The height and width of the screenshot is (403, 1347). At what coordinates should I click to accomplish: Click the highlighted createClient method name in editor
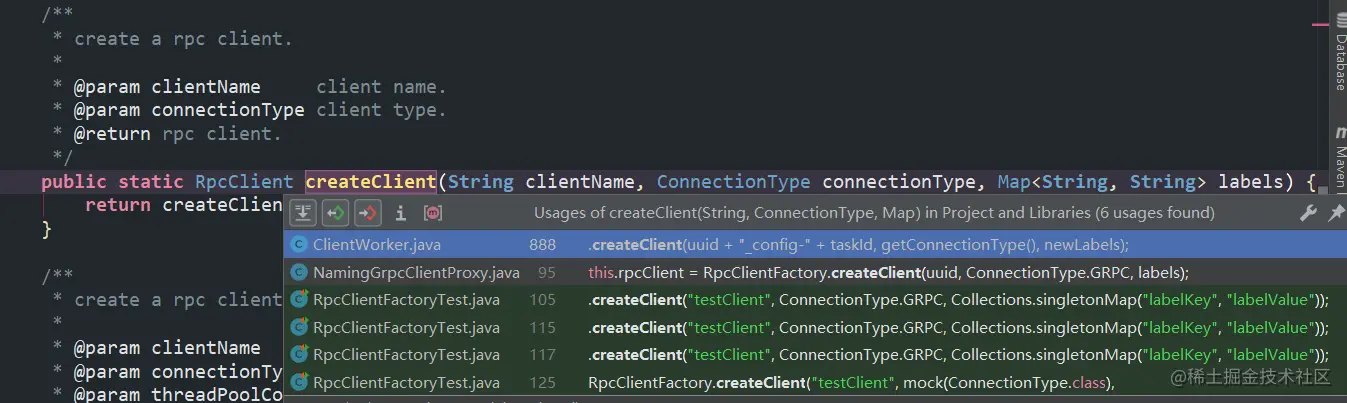(x=370, y=182)
